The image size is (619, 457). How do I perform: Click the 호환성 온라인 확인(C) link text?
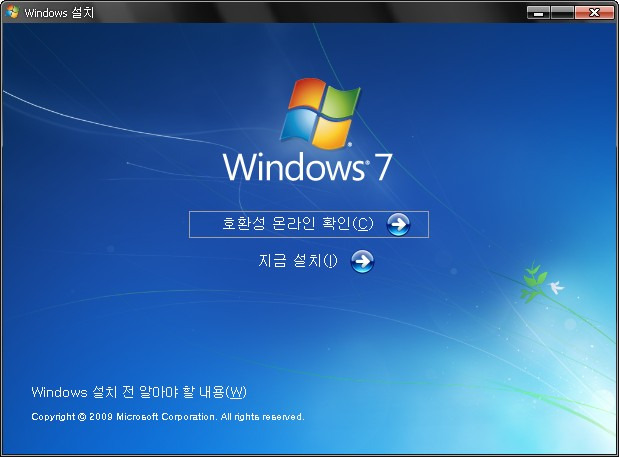click(298, 224)
